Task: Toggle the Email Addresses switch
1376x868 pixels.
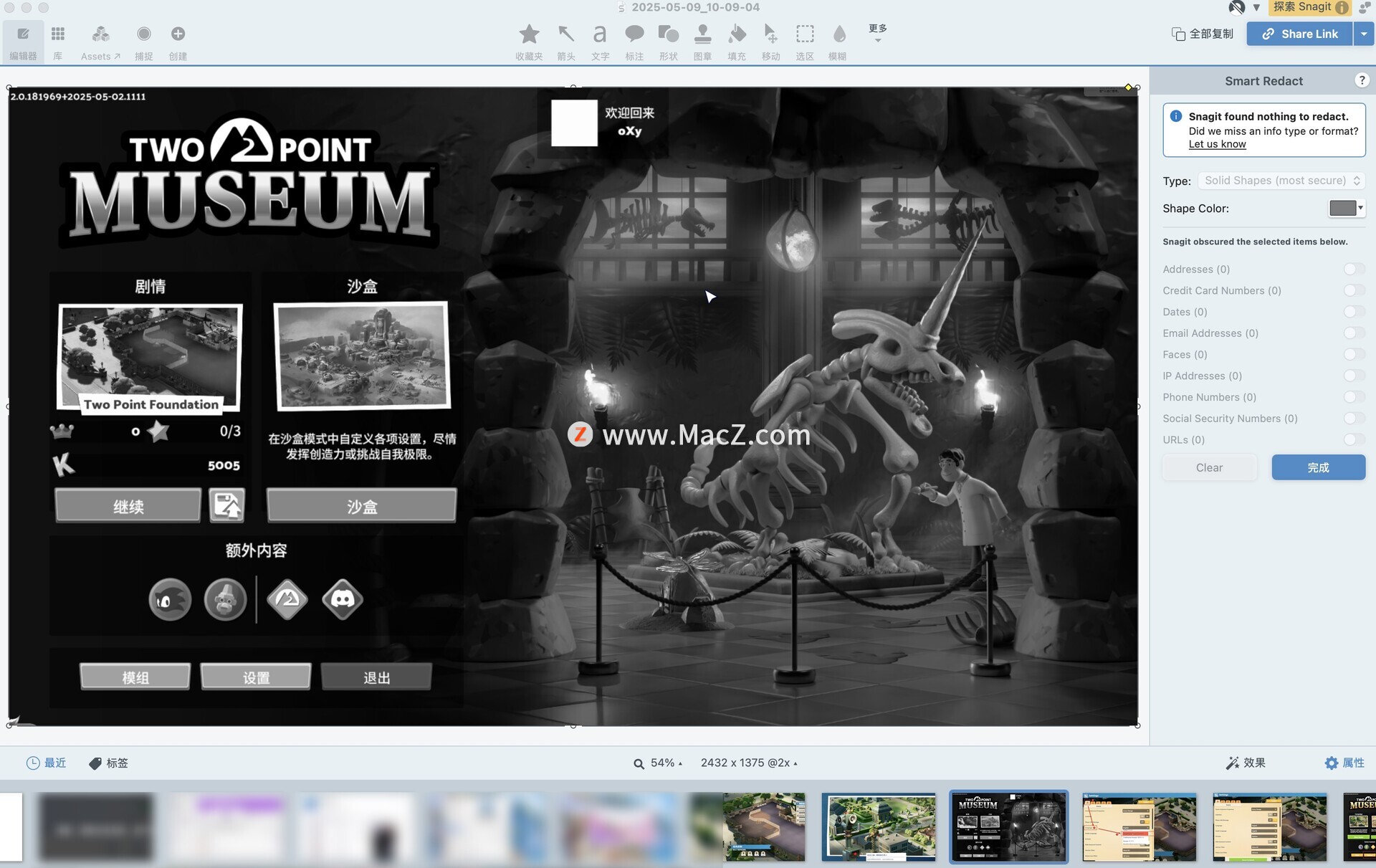Action: tap(1354, 333)
